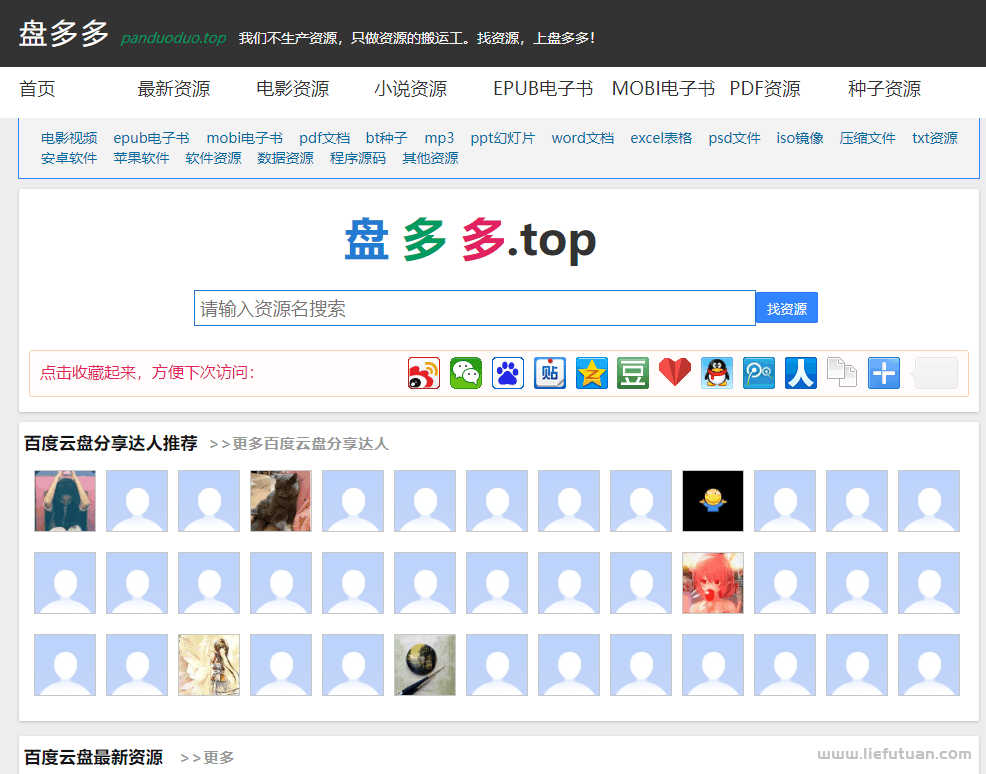Screen dimensions: 986x774
Task: Click the copy link pages icon
Action: tap(842, 373)
